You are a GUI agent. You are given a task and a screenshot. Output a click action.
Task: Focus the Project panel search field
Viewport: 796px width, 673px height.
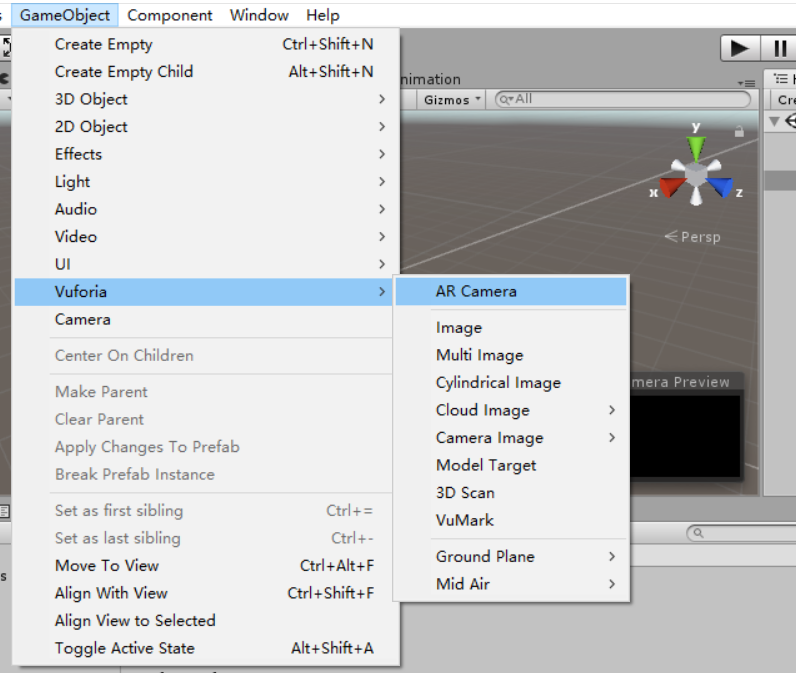(x=741, y=533)
